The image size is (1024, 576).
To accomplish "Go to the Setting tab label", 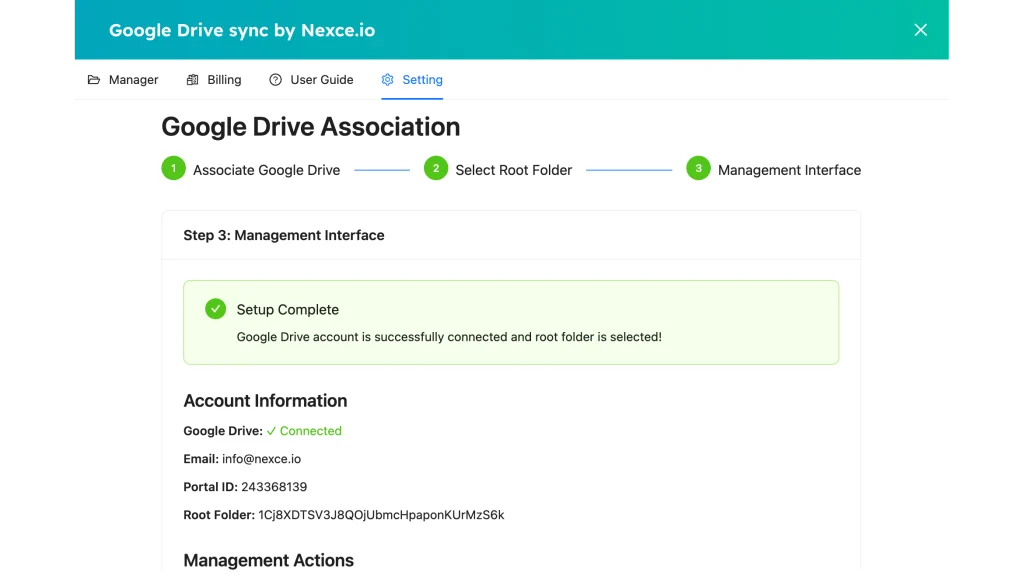I will pos(422,80).
